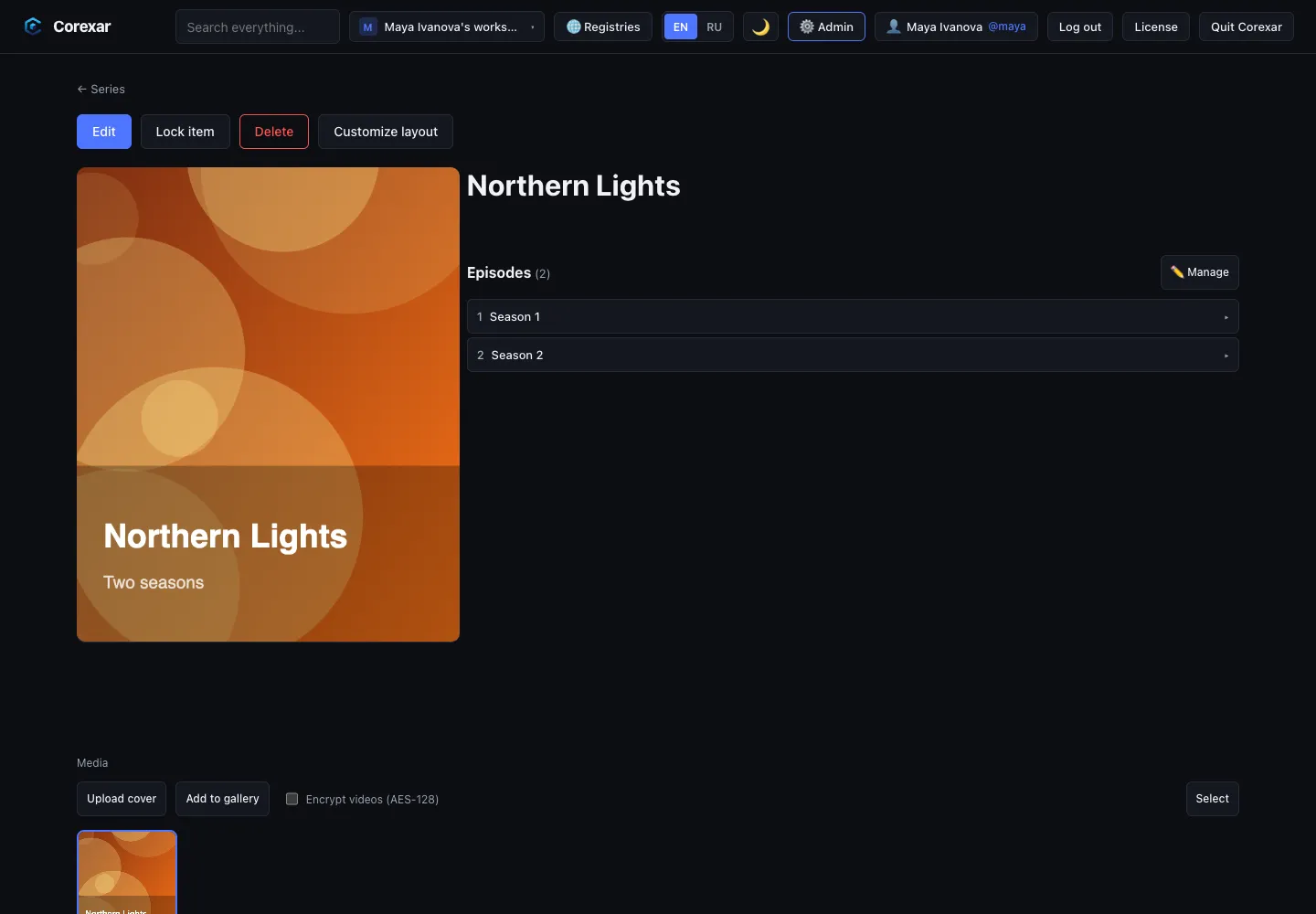Click the Admin gear icon
1316x914 pixels.
click(x=806, y=27)
